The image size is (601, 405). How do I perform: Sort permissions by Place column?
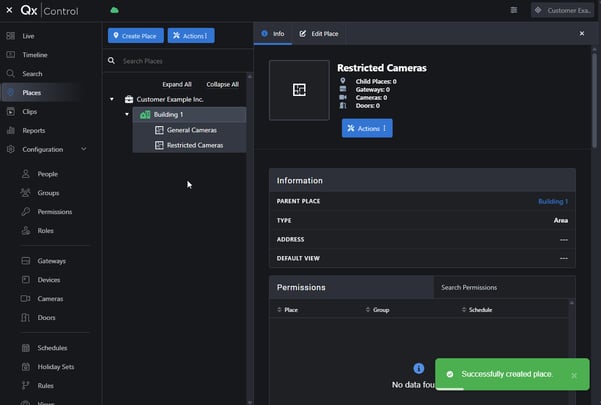tap(287, 310)
